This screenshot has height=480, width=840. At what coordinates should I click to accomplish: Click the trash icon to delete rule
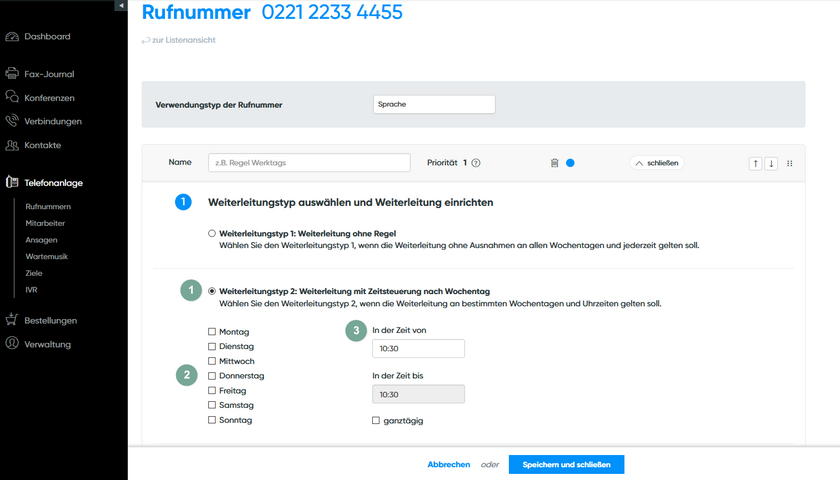[554, 163]
